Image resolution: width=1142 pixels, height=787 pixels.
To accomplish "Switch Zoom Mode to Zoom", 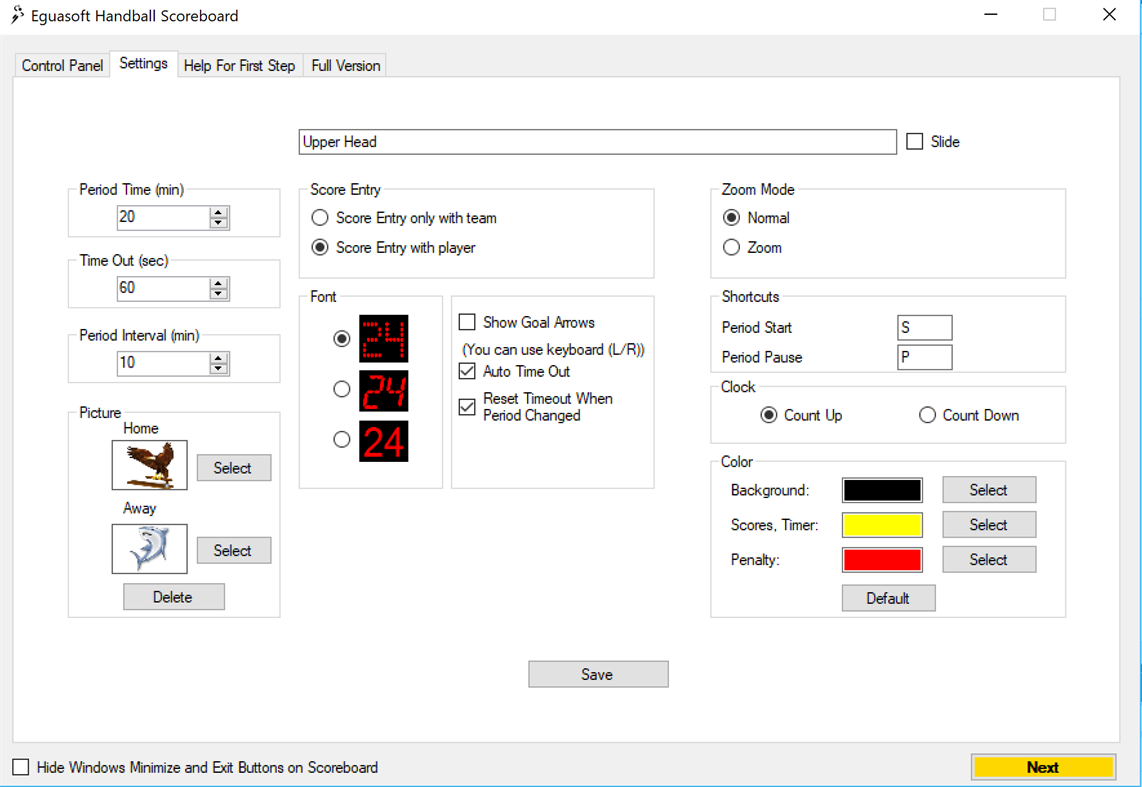I will click(731, 247).
